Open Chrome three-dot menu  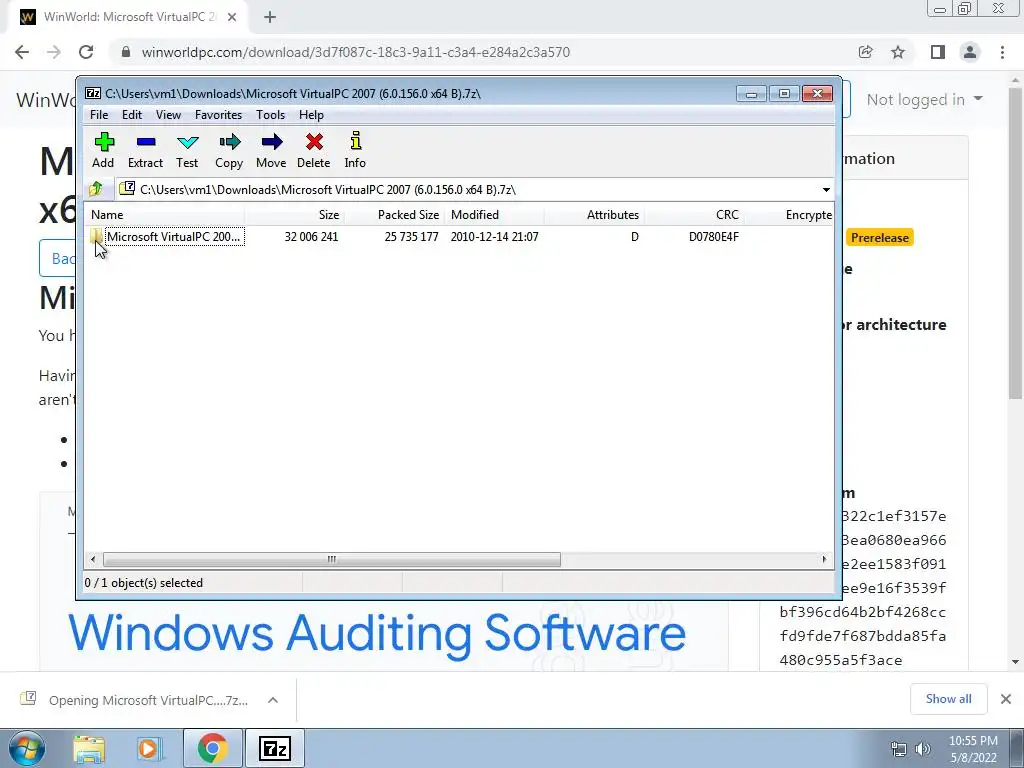(1002, 52)
